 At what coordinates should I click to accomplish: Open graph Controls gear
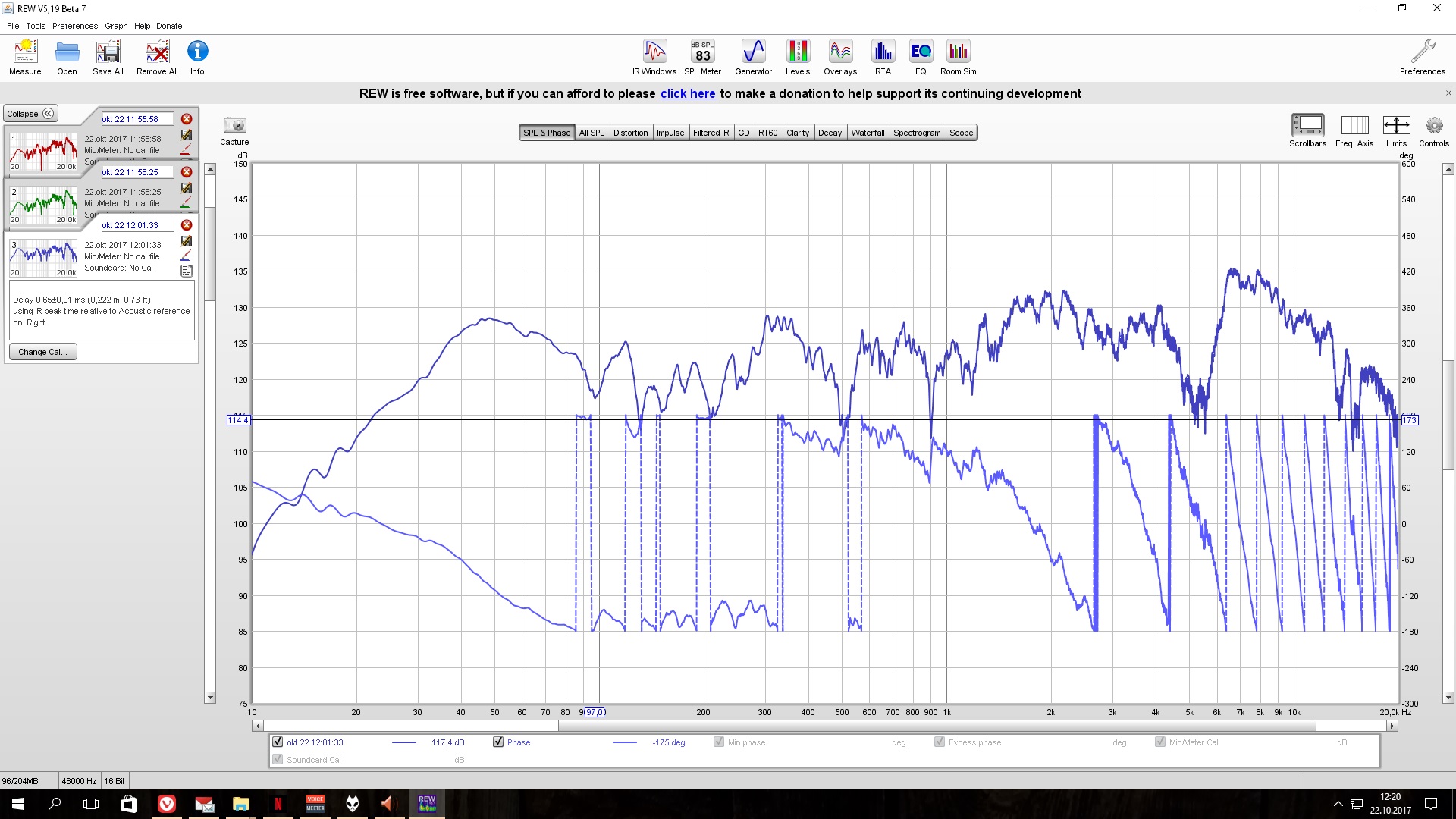1434,130
